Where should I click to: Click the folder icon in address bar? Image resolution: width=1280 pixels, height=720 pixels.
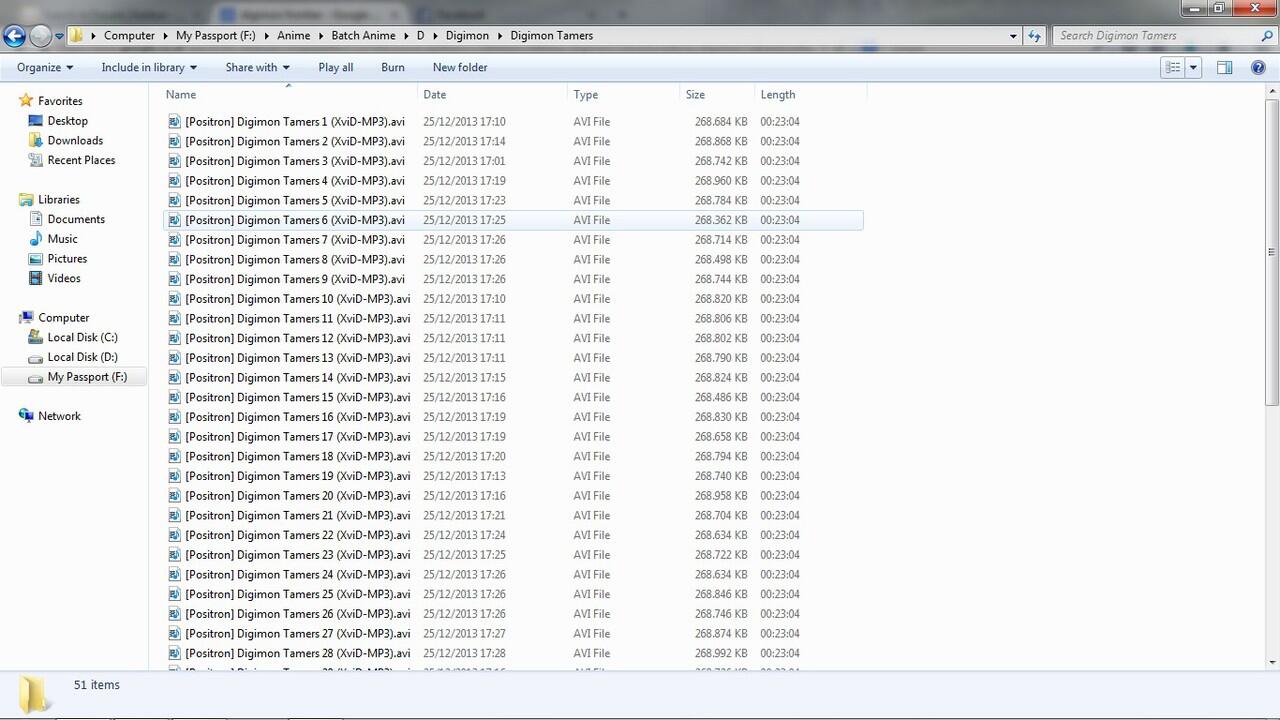(76, 35)
